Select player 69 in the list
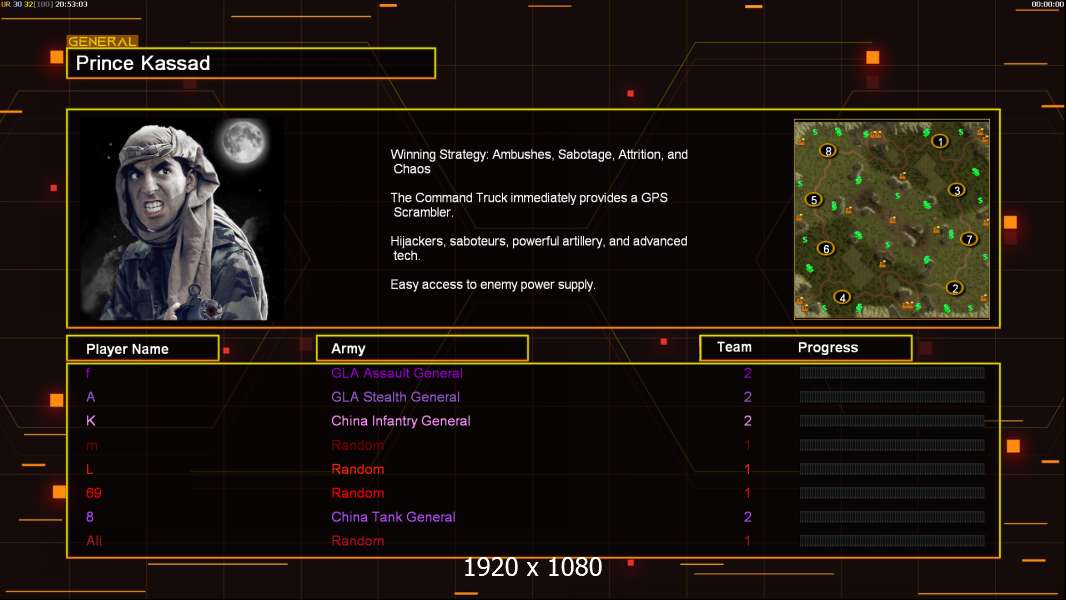The width and height of the screenshot is (1066, 600). (94, 493)
